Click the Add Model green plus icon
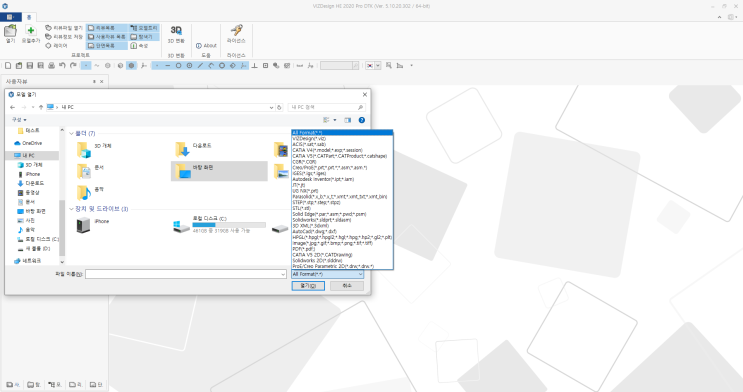743x392 pixels. (x=31, y=31)
